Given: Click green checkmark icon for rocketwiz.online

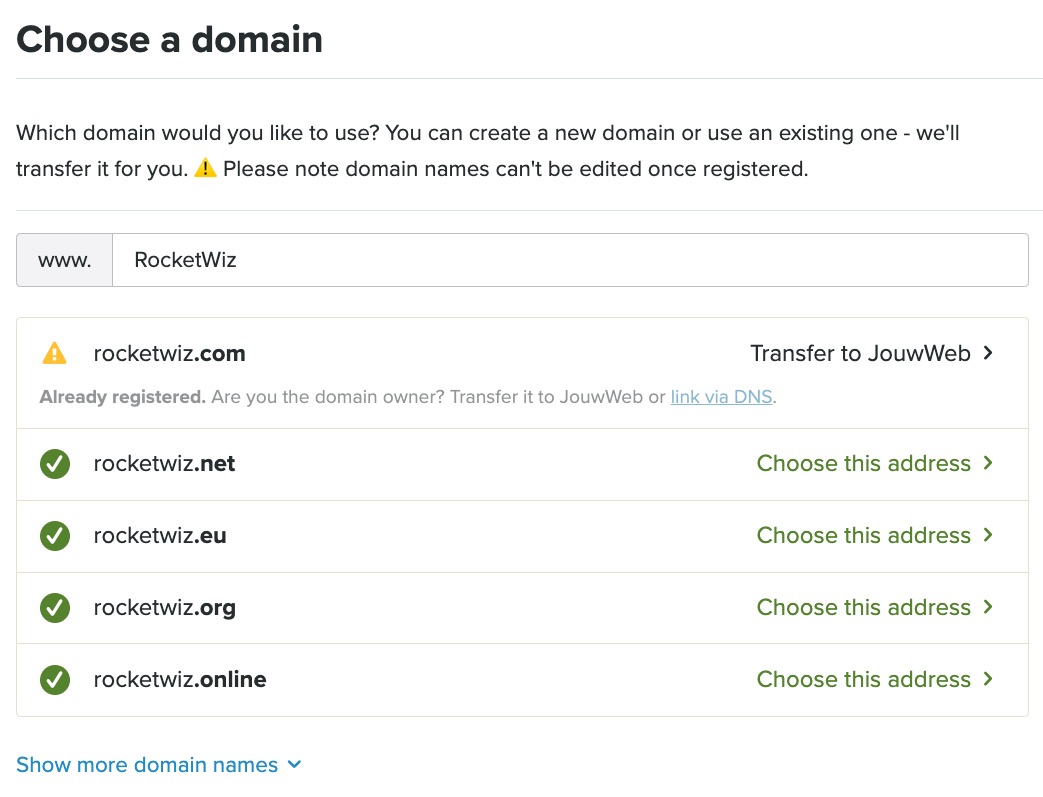Looking at the screenshot, I should coord(54,680).
